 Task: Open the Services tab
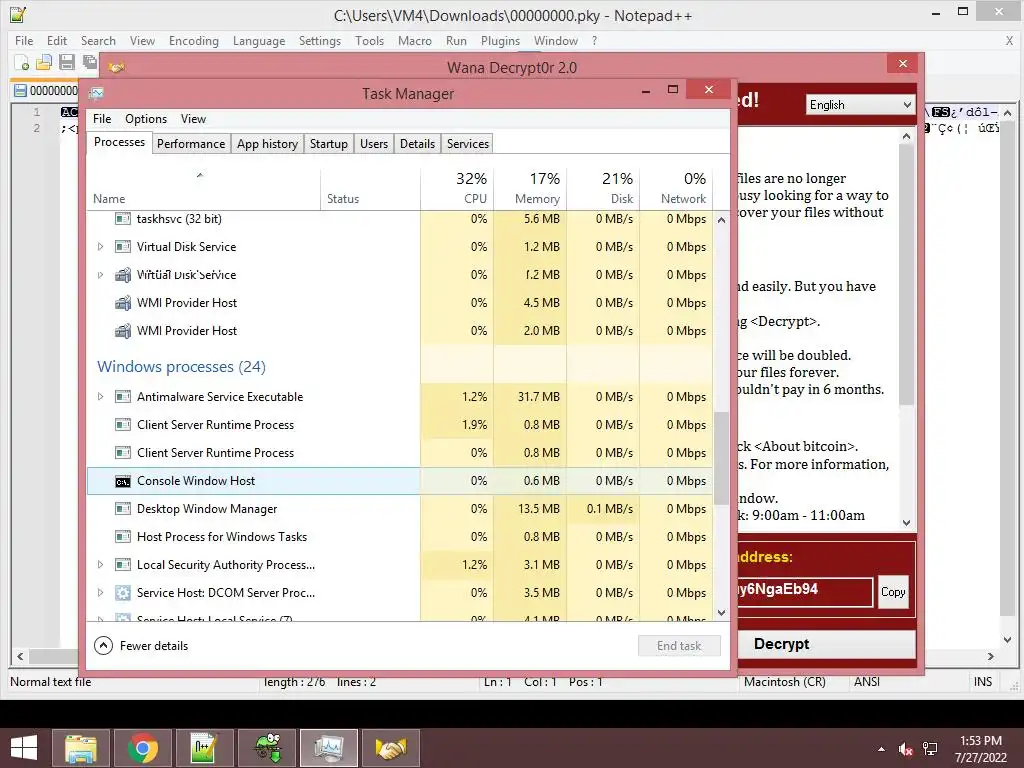click(468, 144)
